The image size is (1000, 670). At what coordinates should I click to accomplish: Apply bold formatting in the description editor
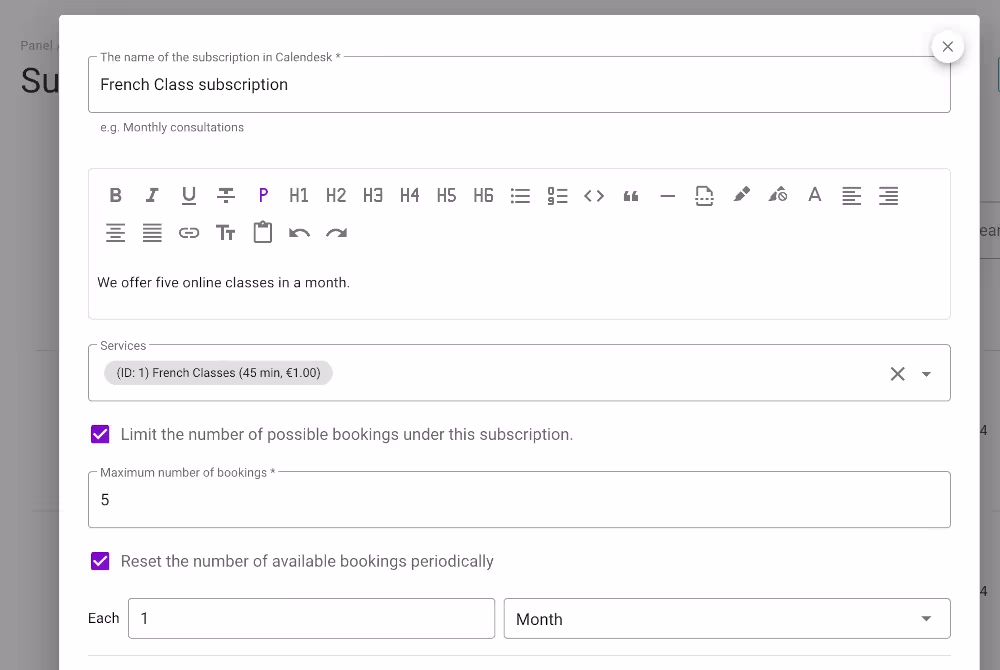coord(115,195)
